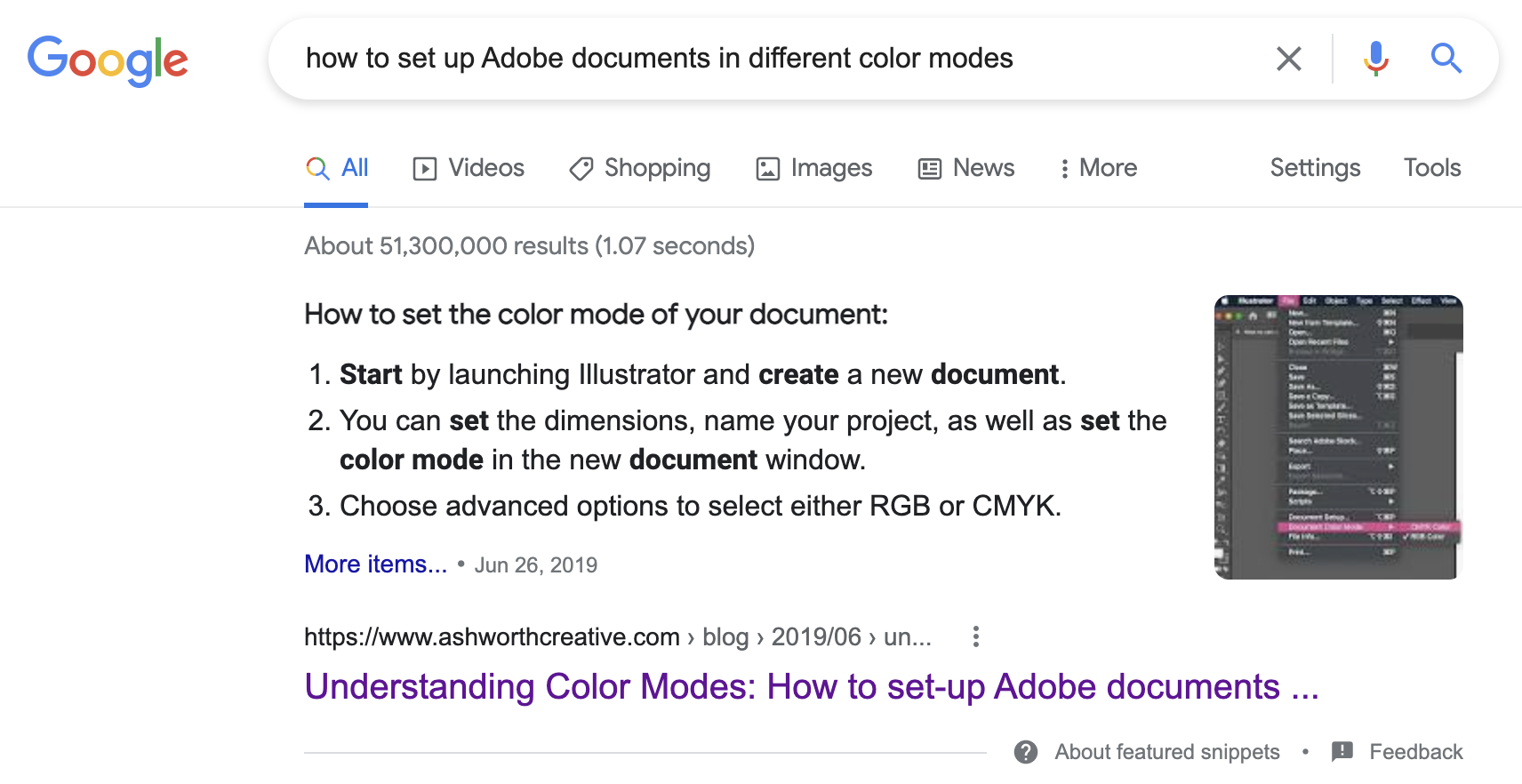Click the question mark icon for featured snippets

point(1026,752)
